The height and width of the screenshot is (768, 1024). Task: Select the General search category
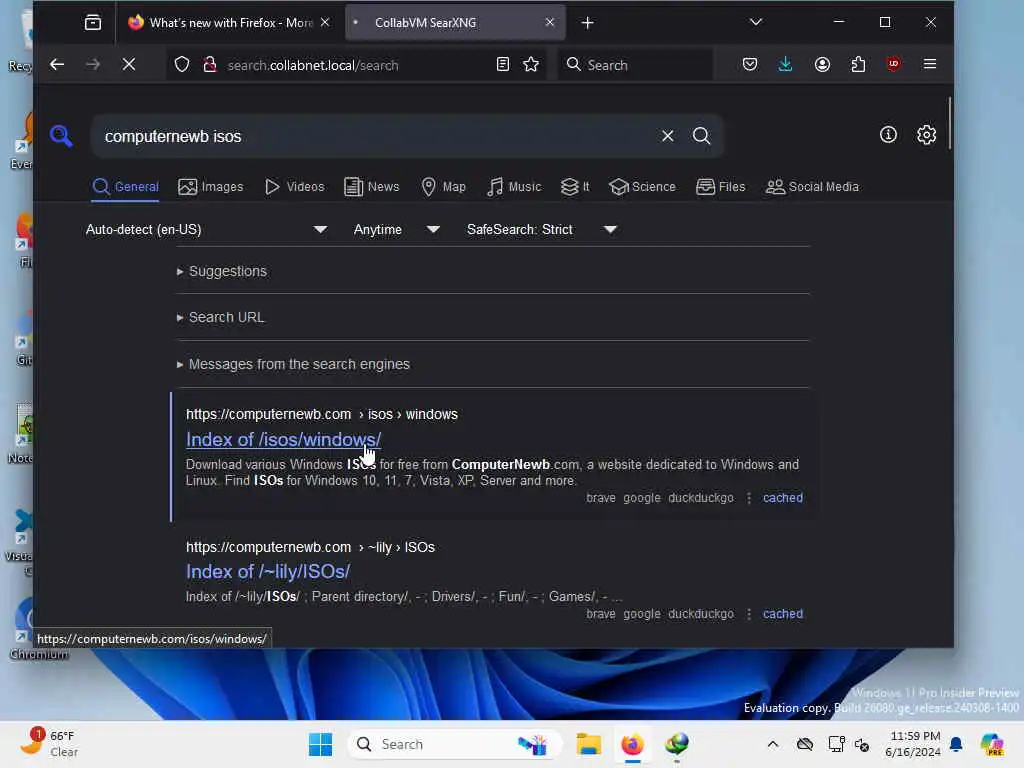pos(125,187)
